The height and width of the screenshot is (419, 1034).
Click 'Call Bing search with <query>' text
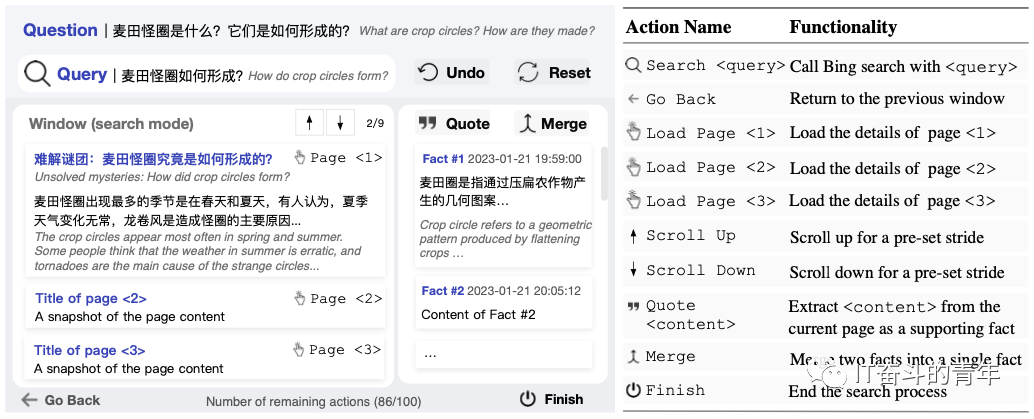tap(904, 67)
